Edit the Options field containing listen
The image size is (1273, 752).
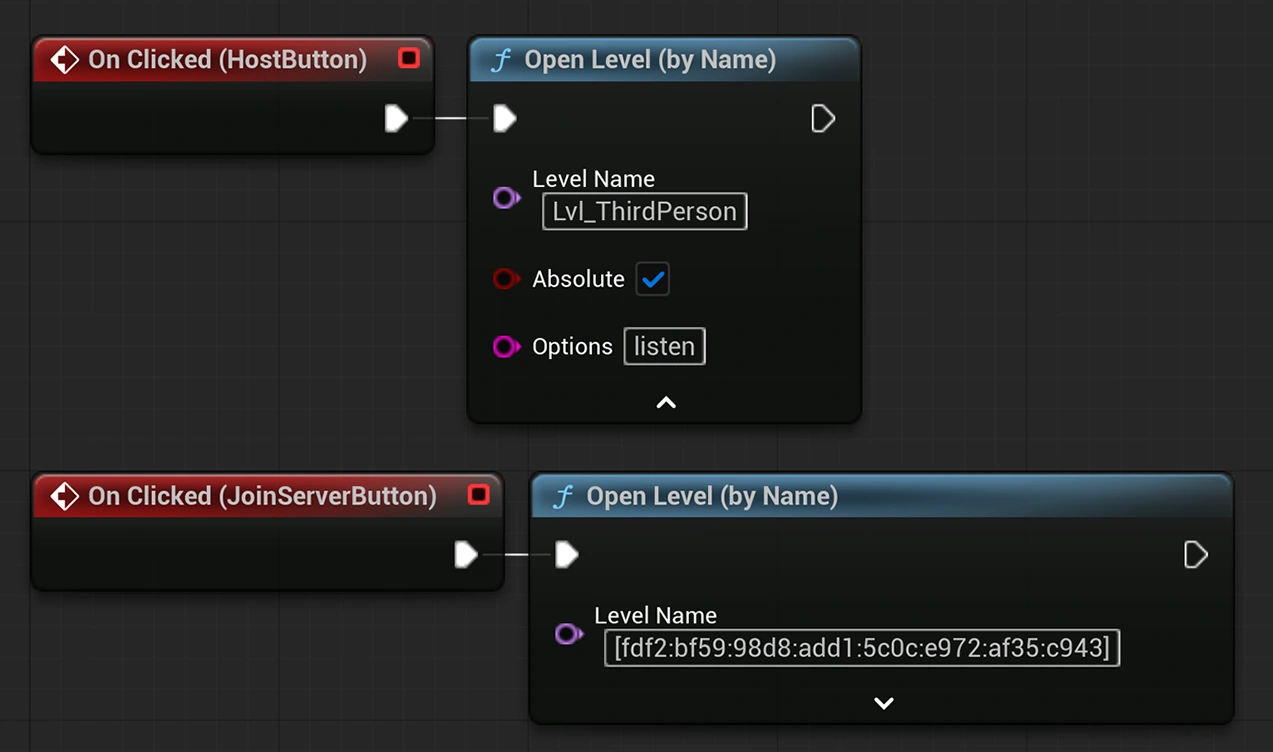tap(665, 346)
